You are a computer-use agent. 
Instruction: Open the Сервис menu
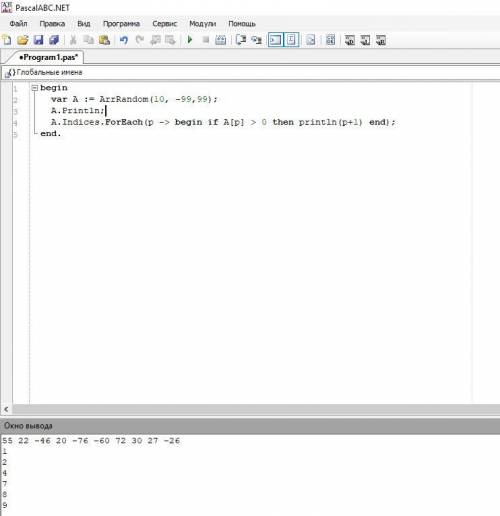click(x=165, y=24)
